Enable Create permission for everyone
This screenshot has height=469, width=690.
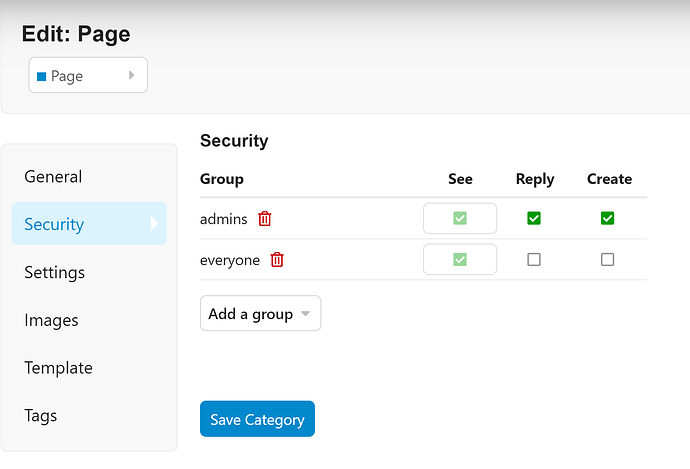[x=607, y=260]
